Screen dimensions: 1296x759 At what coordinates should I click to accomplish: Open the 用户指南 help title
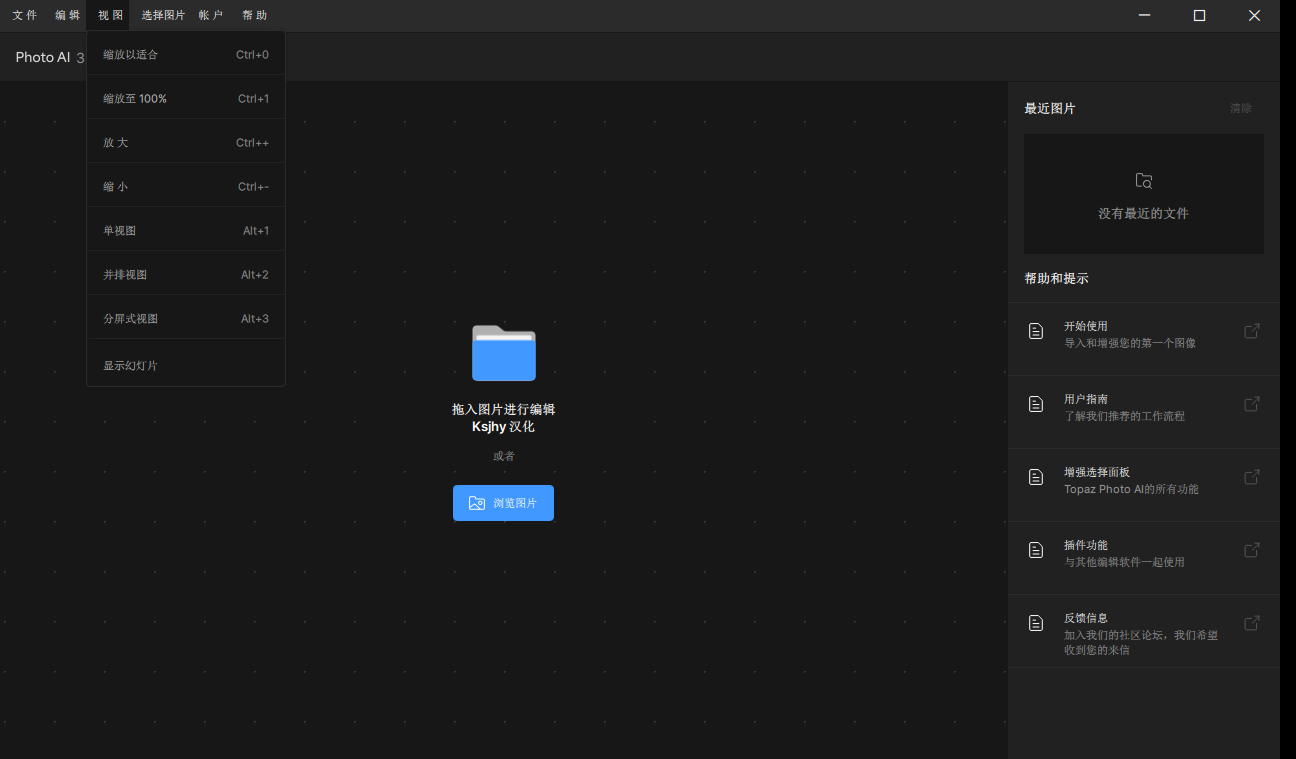(1085, 399)
